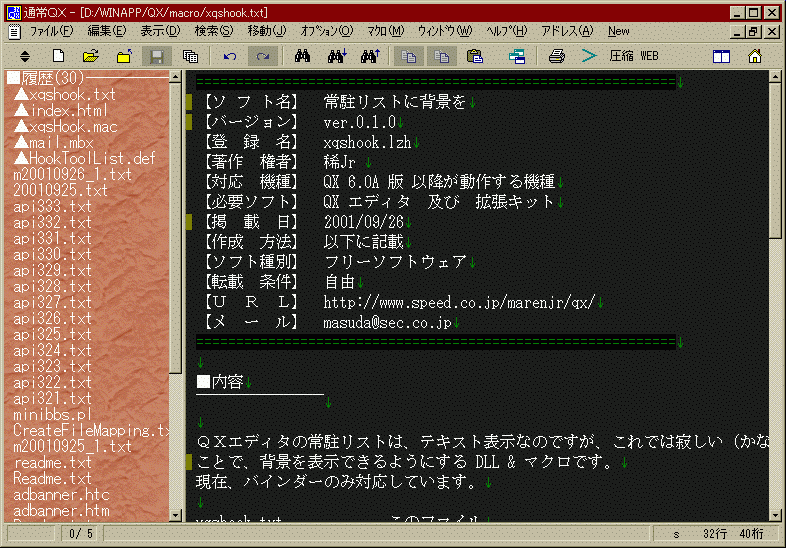Open m20010925_1.txt from history
Viewport: 786px width, 548px height.
point(72,447)
